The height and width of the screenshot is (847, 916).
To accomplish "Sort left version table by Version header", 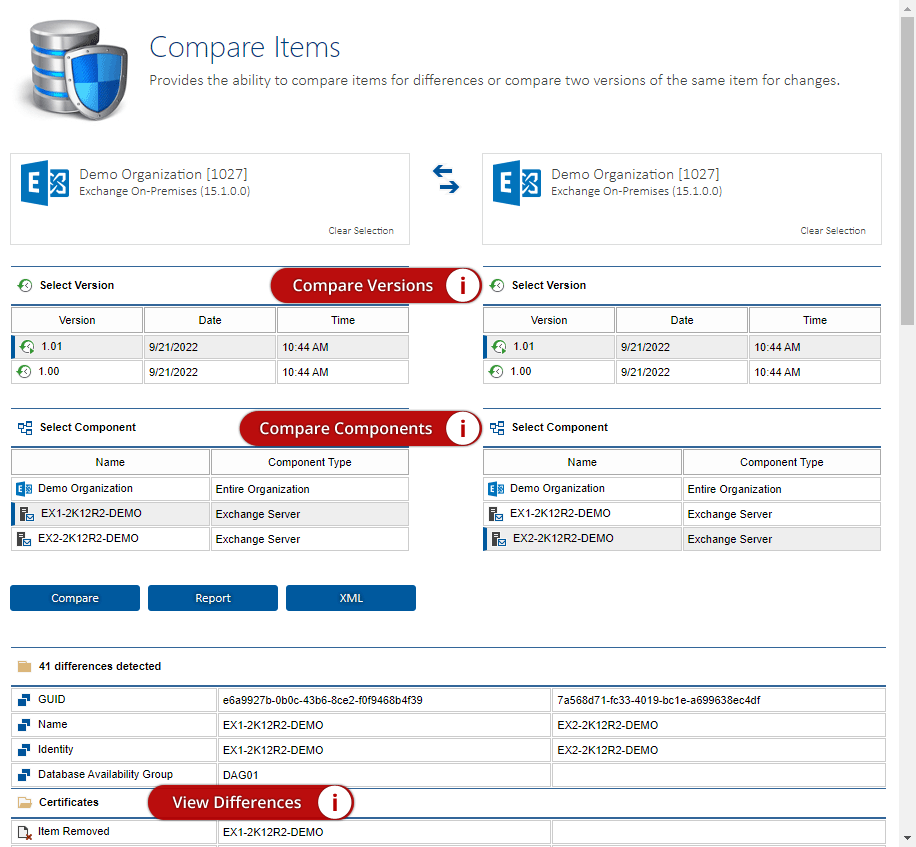I will pos(77,320).
